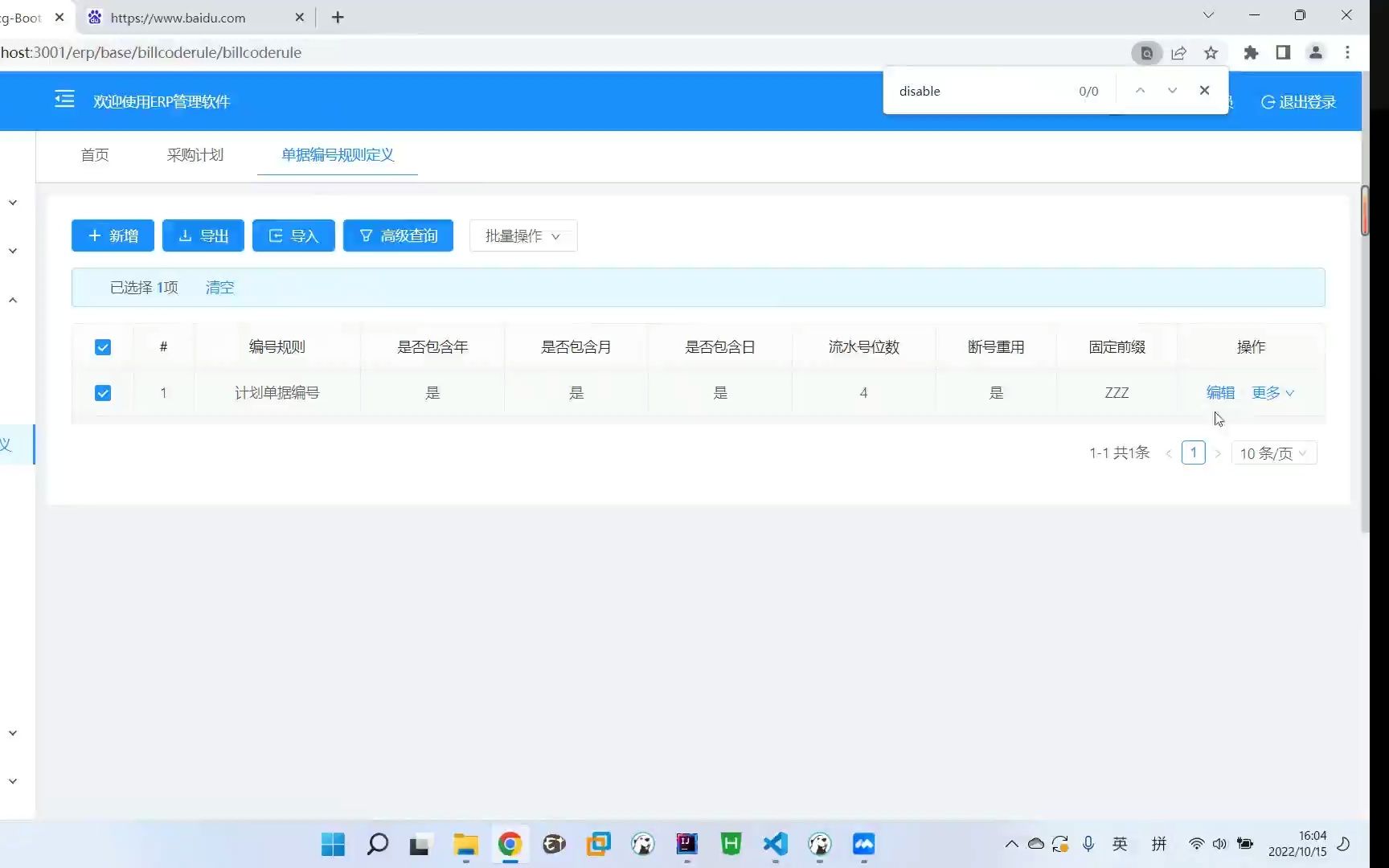Open the browser extensions puzzle icon
This screenshot has height=868, width=1389.
[x=1251, y=53]
